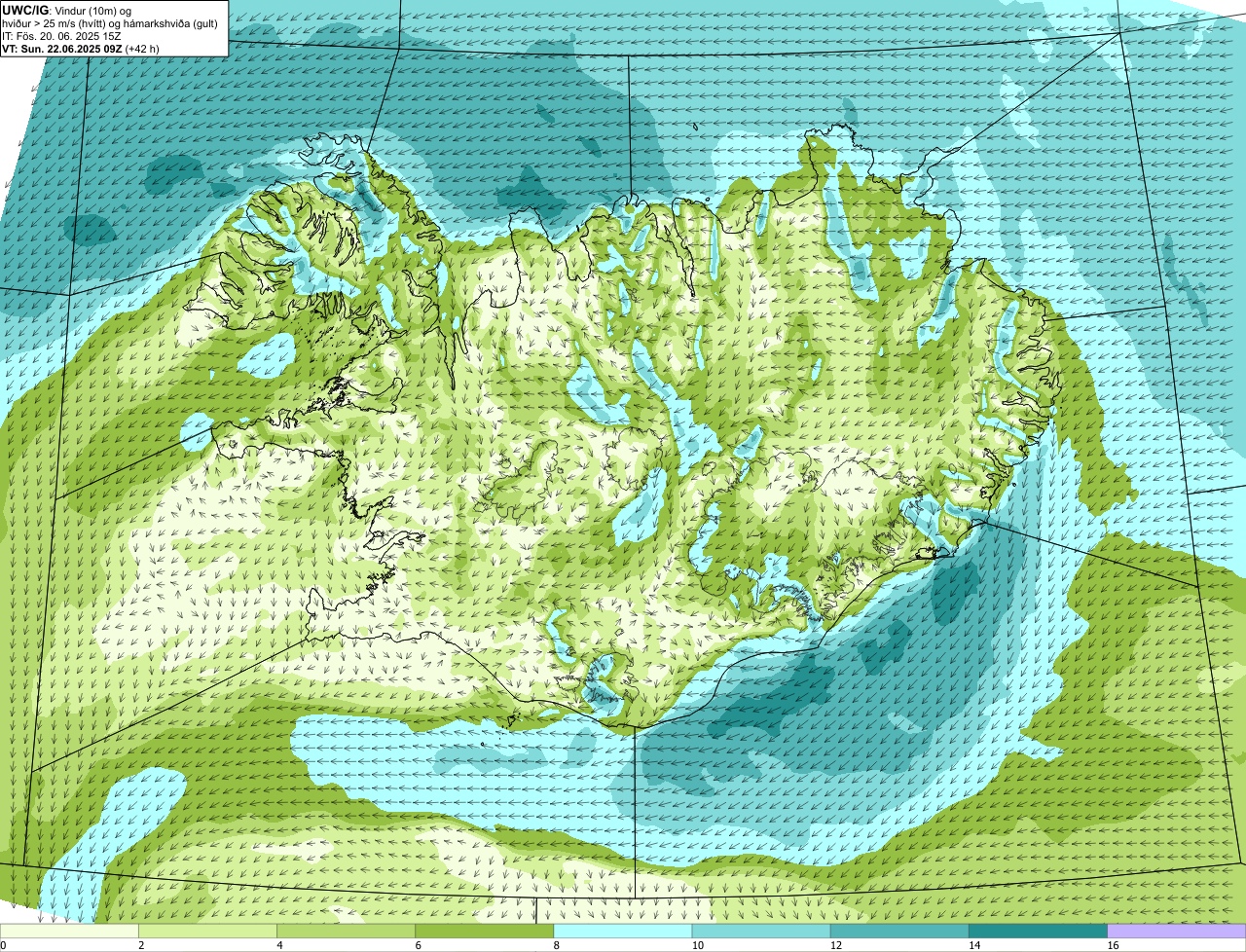Click the legend scale label '2'
This screenshot has height=952, width=1246.
click(141, 945)
